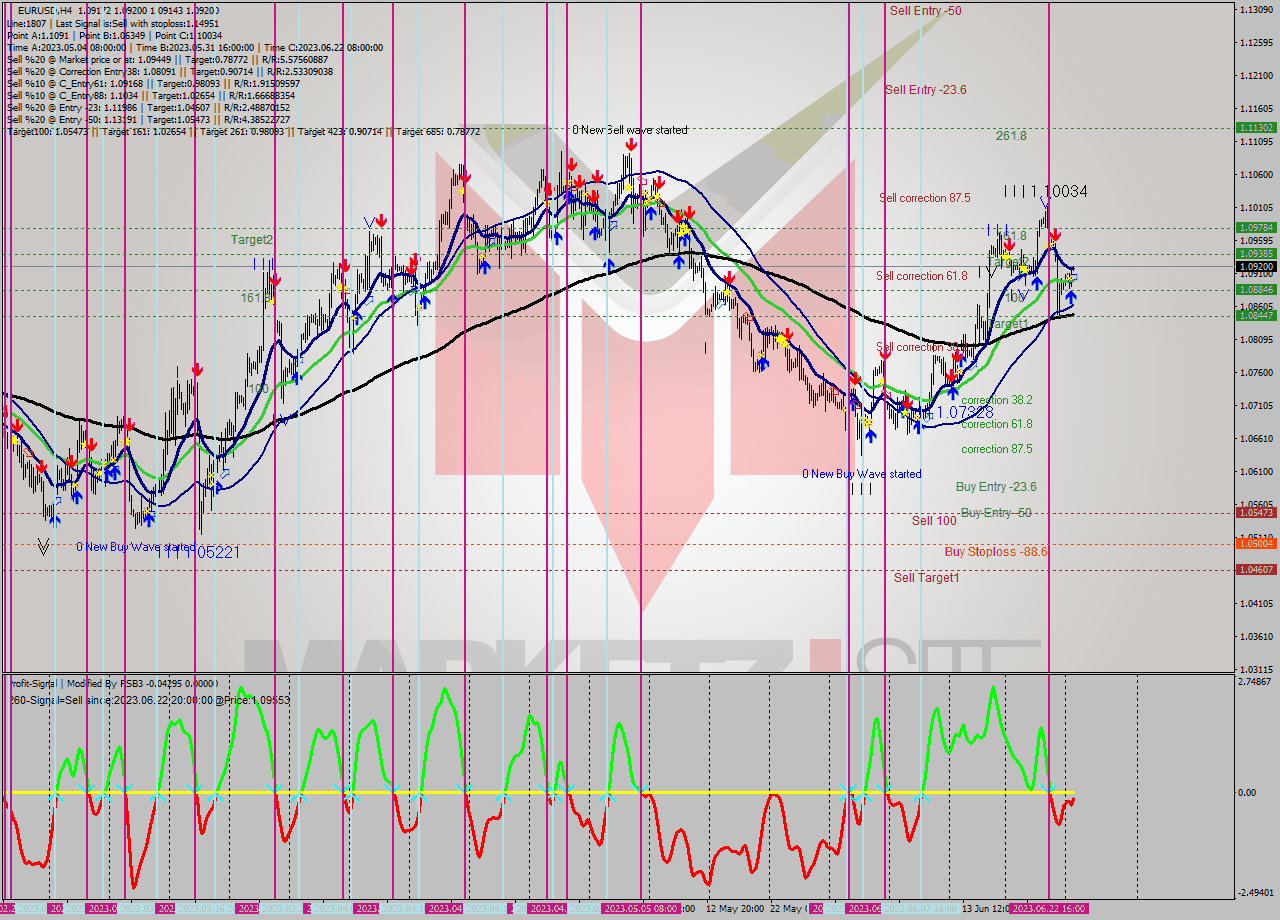The image size is (1280, 920).
Task: Select 'Sell correction 61.8' label
Action: point(922,276)
